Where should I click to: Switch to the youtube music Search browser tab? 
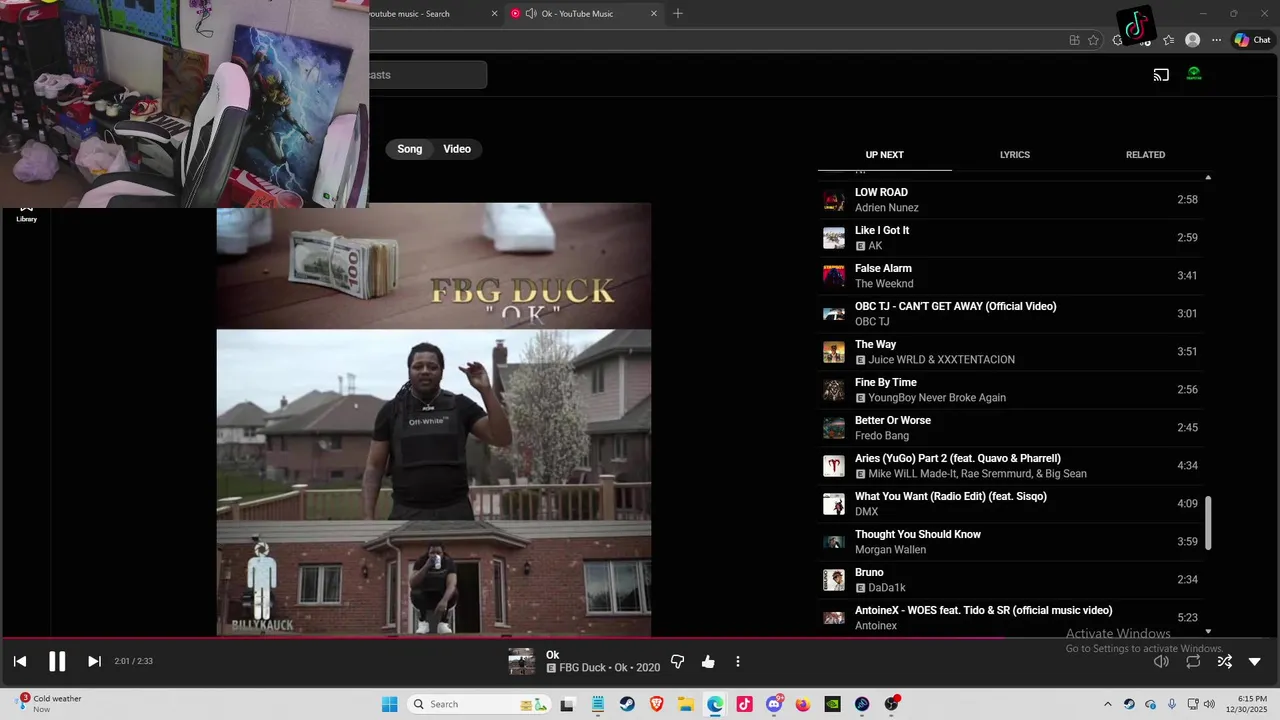430,14
